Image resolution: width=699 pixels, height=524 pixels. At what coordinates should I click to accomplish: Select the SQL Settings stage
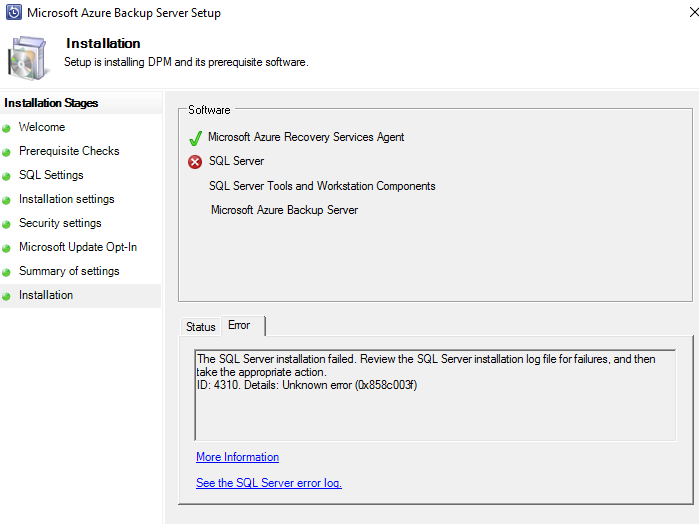[51, 175]
